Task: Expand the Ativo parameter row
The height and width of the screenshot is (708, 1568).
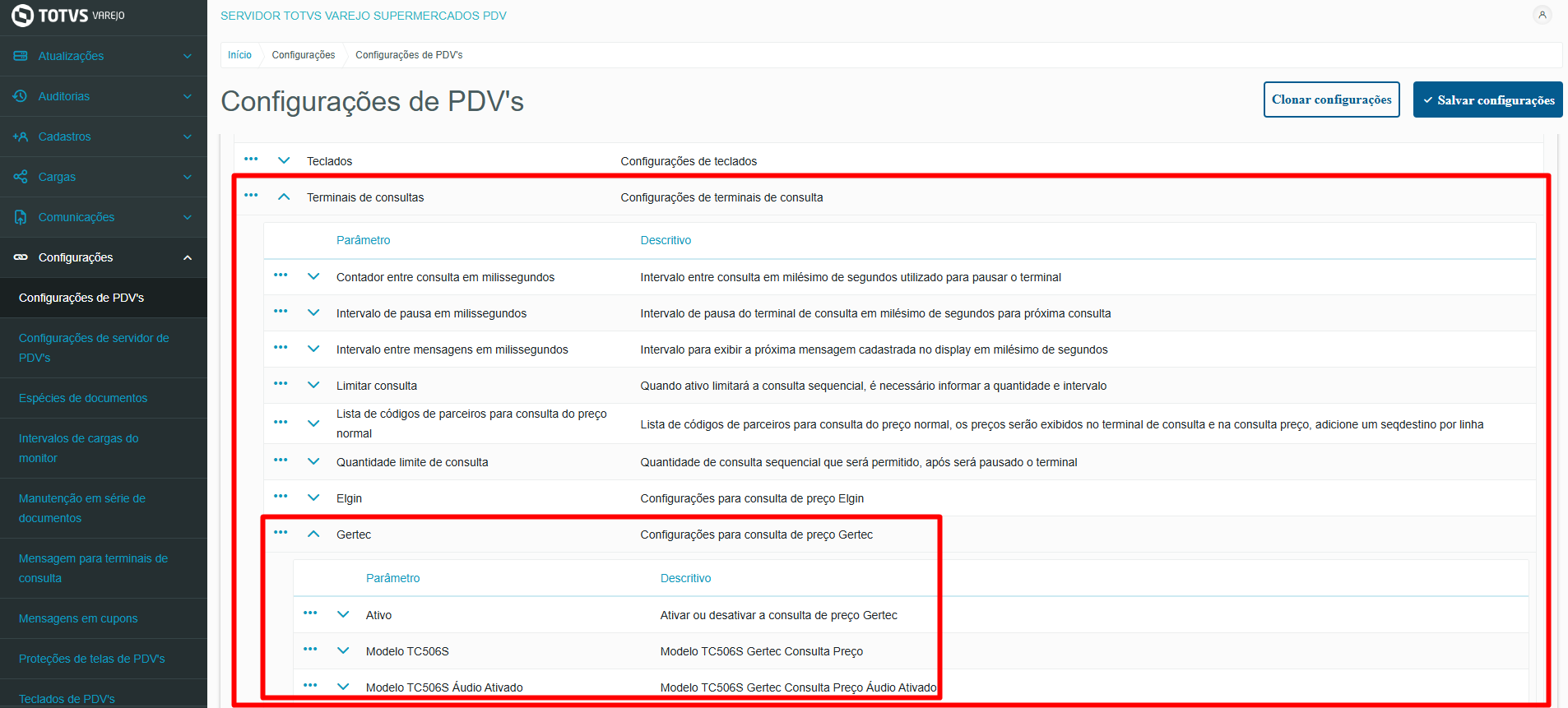Action: pos(343,614)
